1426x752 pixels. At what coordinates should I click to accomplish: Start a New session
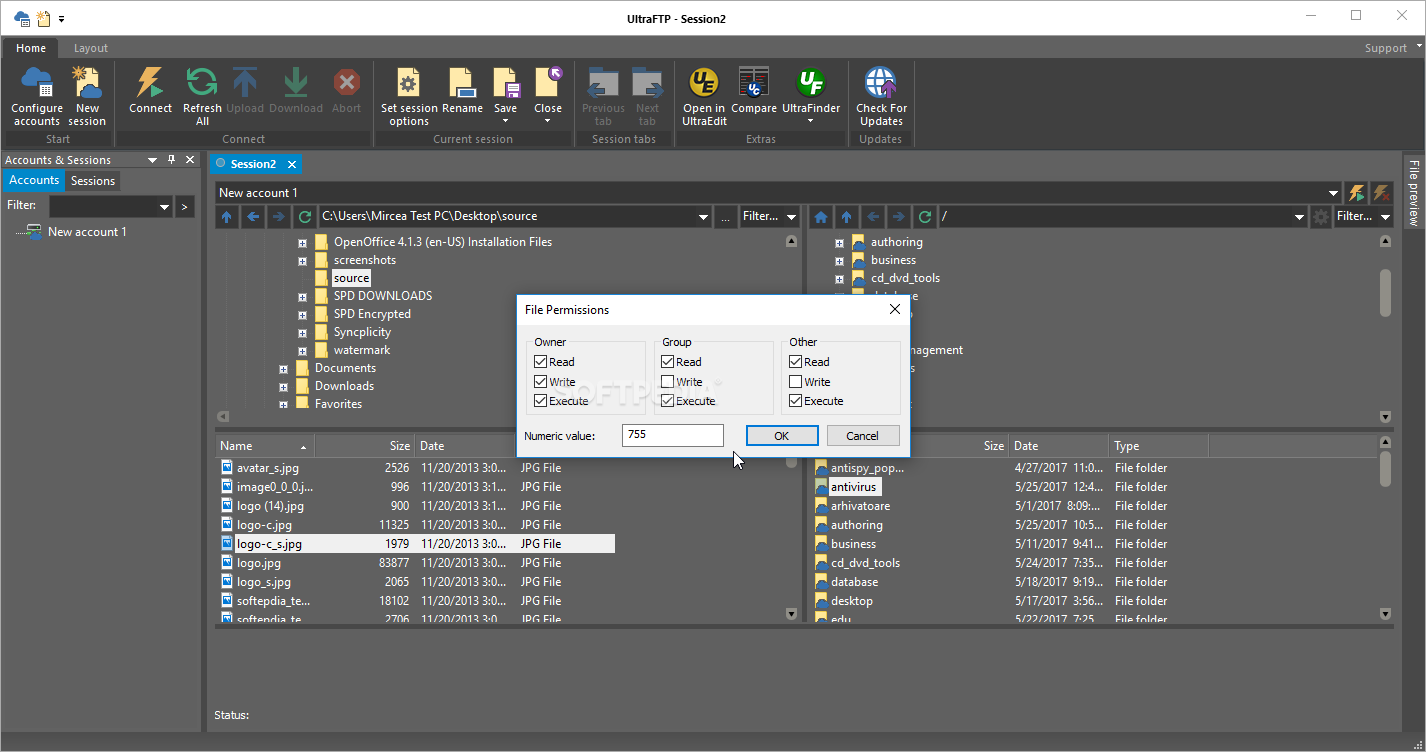pos(87,97)
